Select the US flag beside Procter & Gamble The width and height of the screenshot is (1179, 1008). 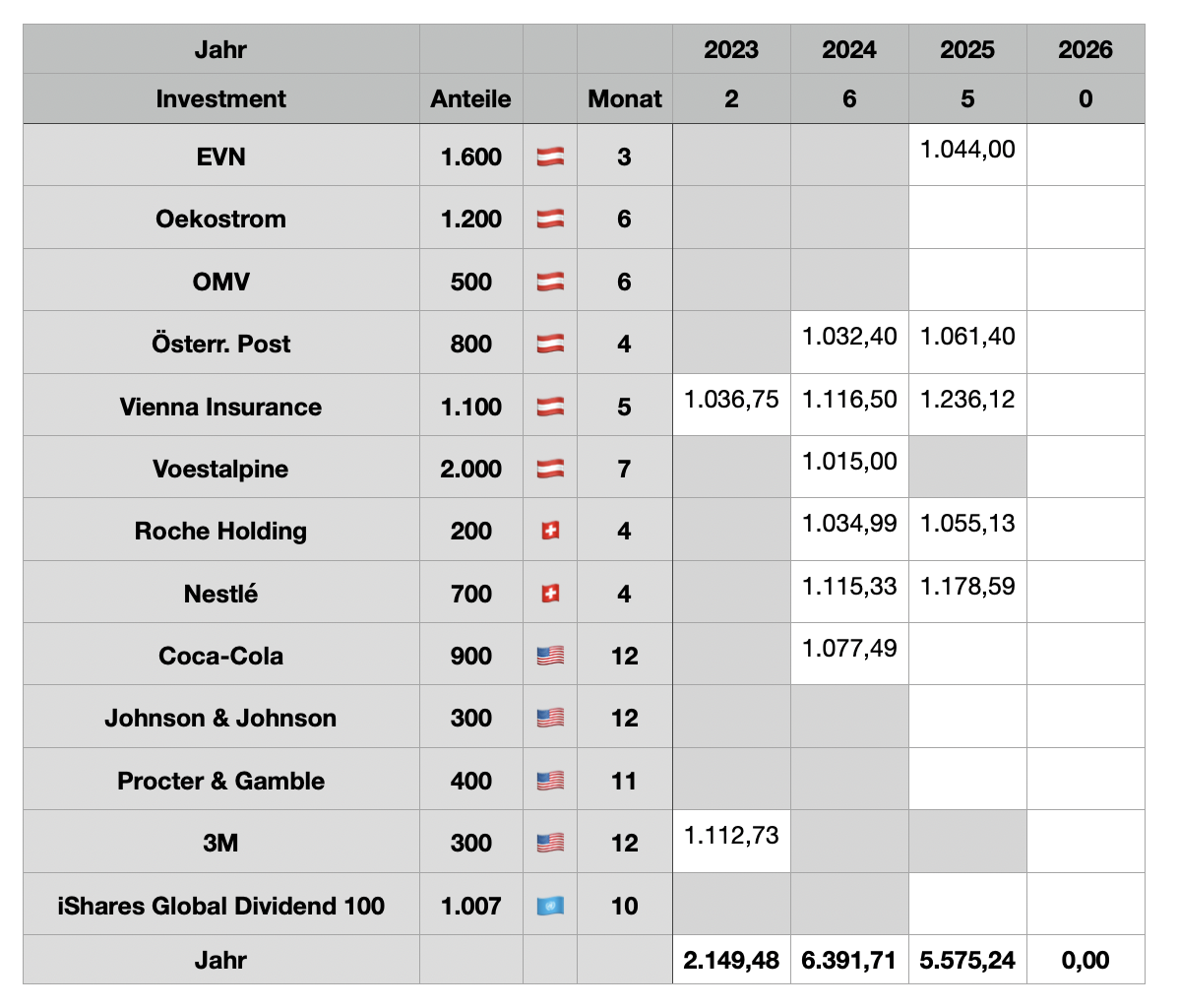pos(550,781)
